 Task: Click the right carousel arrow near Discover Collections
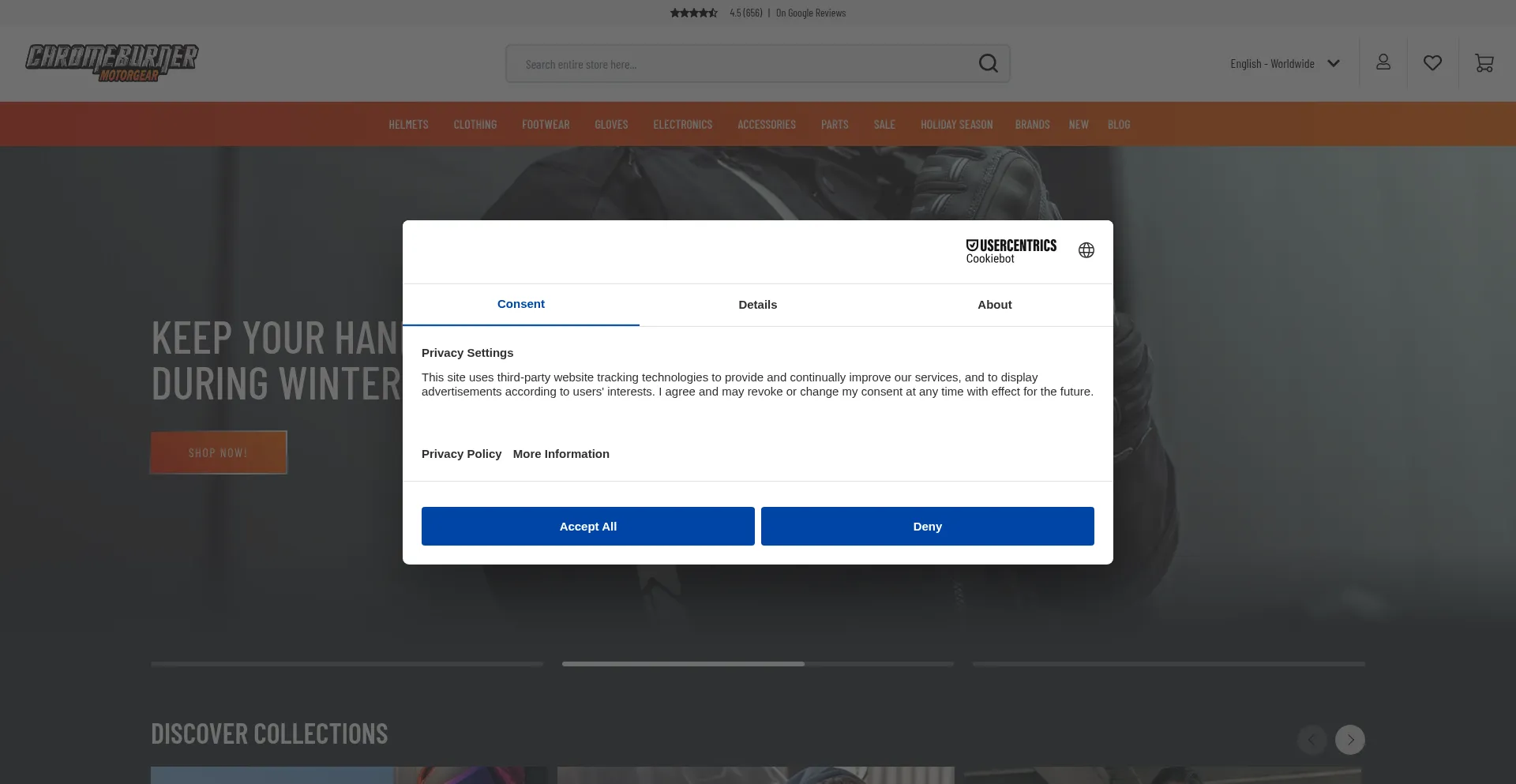tap(1350, 740)
